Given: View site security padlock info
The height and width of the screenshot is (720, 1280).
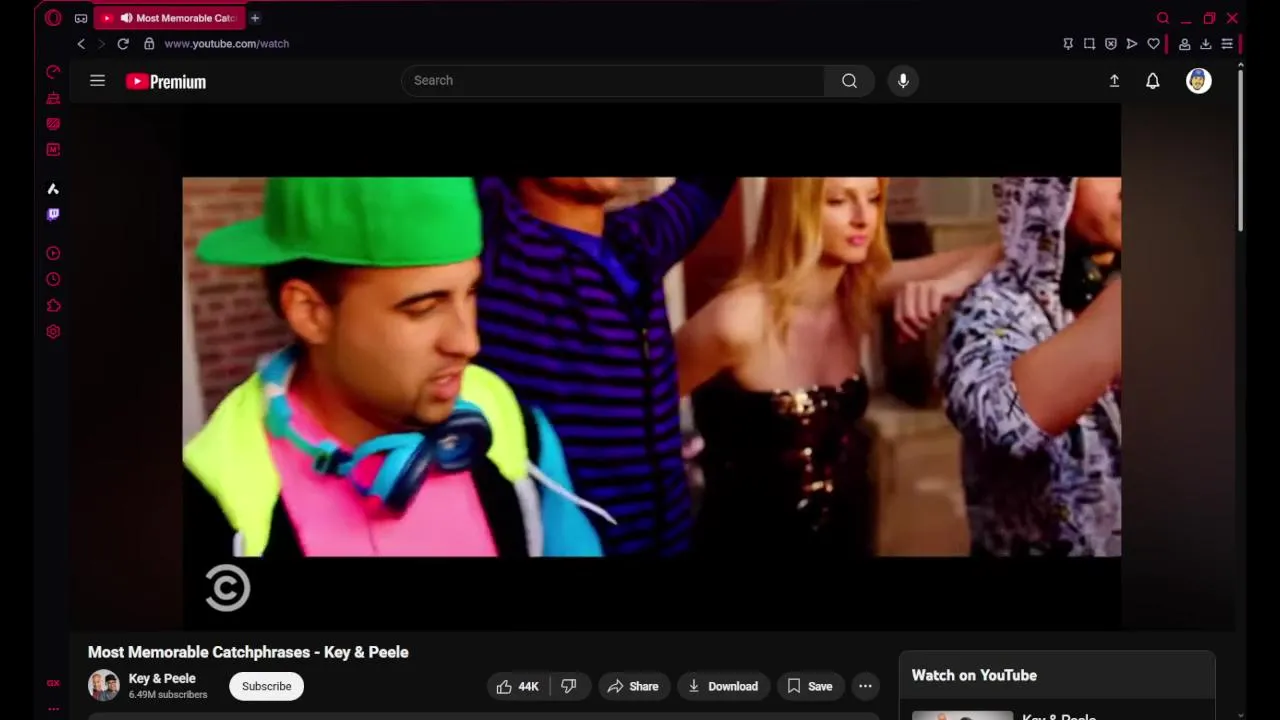Looking at the screenshot, I should 149,44.
